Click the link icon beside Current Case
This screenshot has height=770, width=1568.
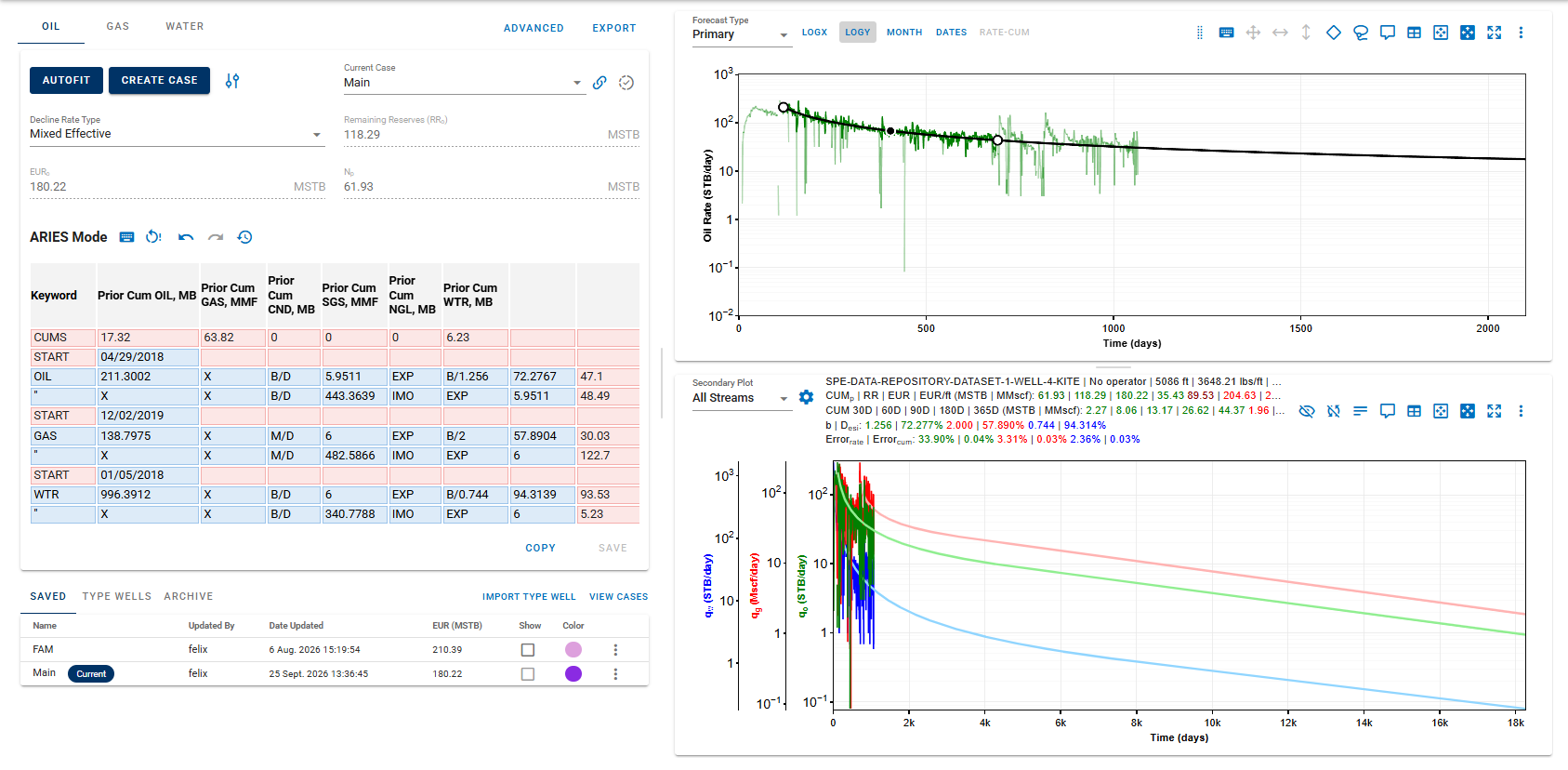[600, 83]
